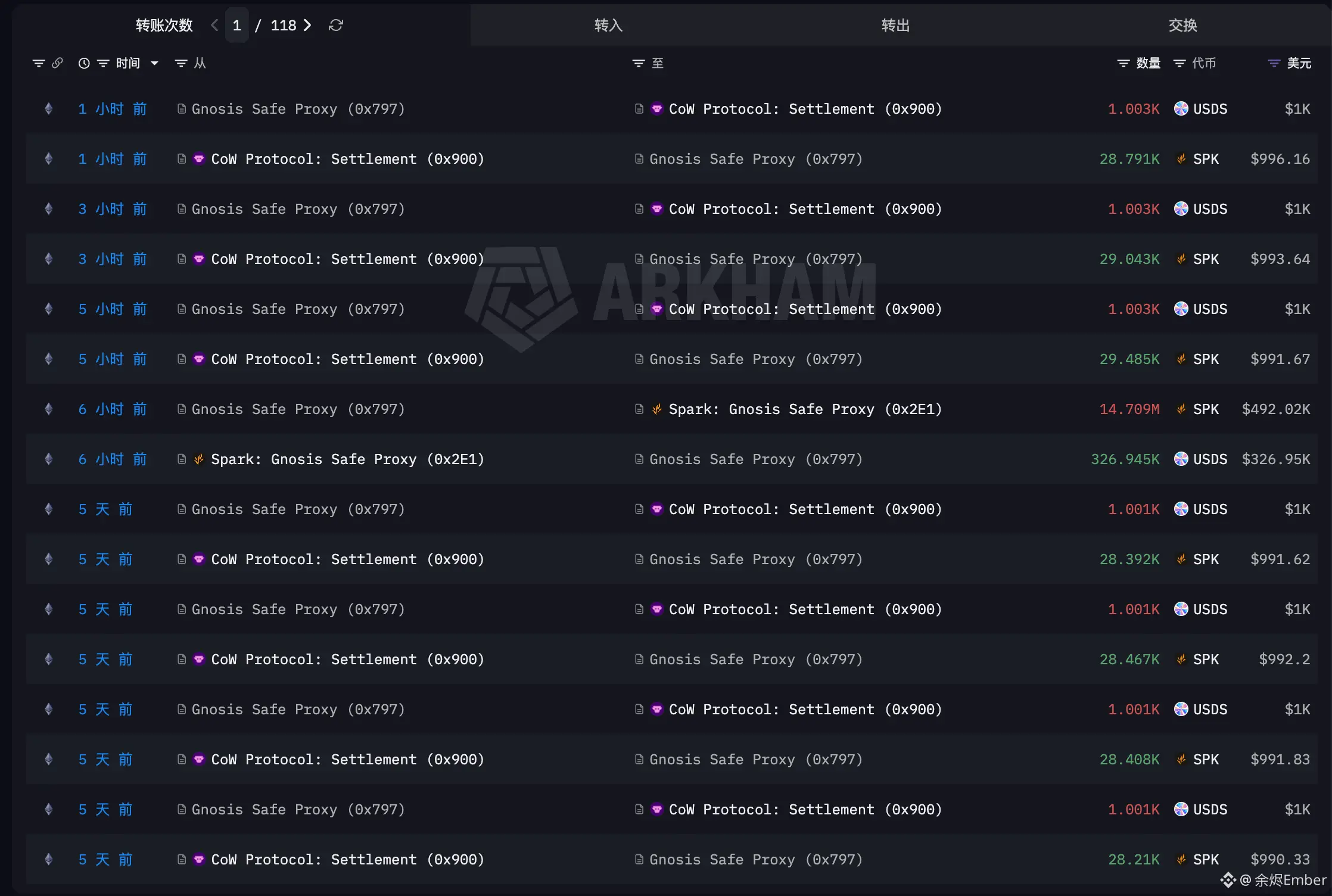1332x896 pixels.
Task: Click the chain link icon in header
Action: [57, 63]
